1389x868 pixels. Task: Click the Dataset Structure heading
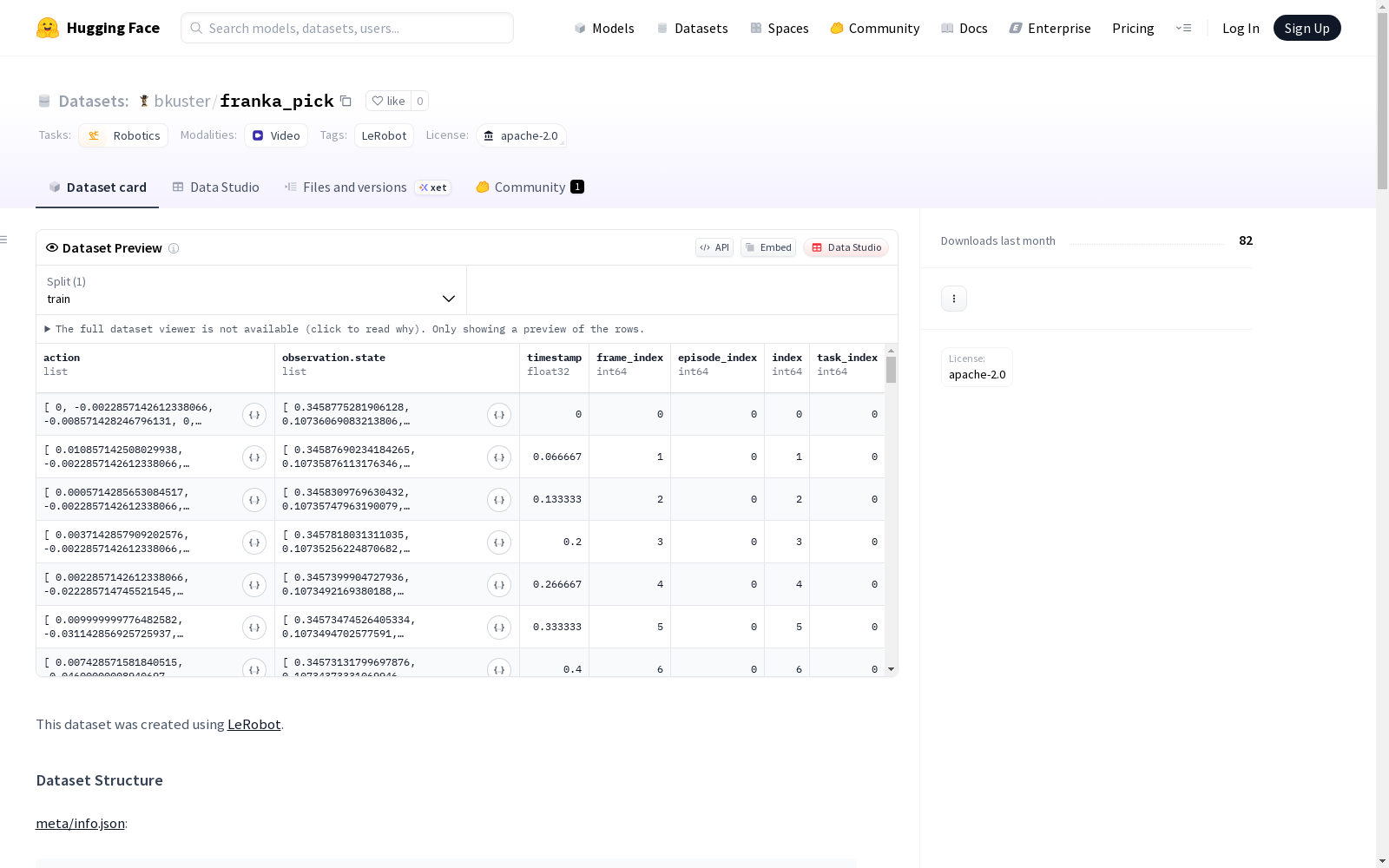[100, 780]
